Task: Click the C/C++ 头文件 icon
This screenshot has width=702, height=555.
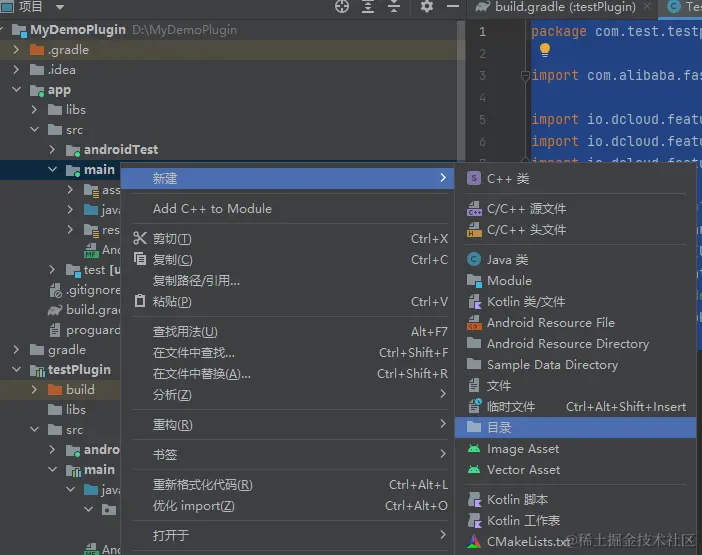Action: point(474,230)
